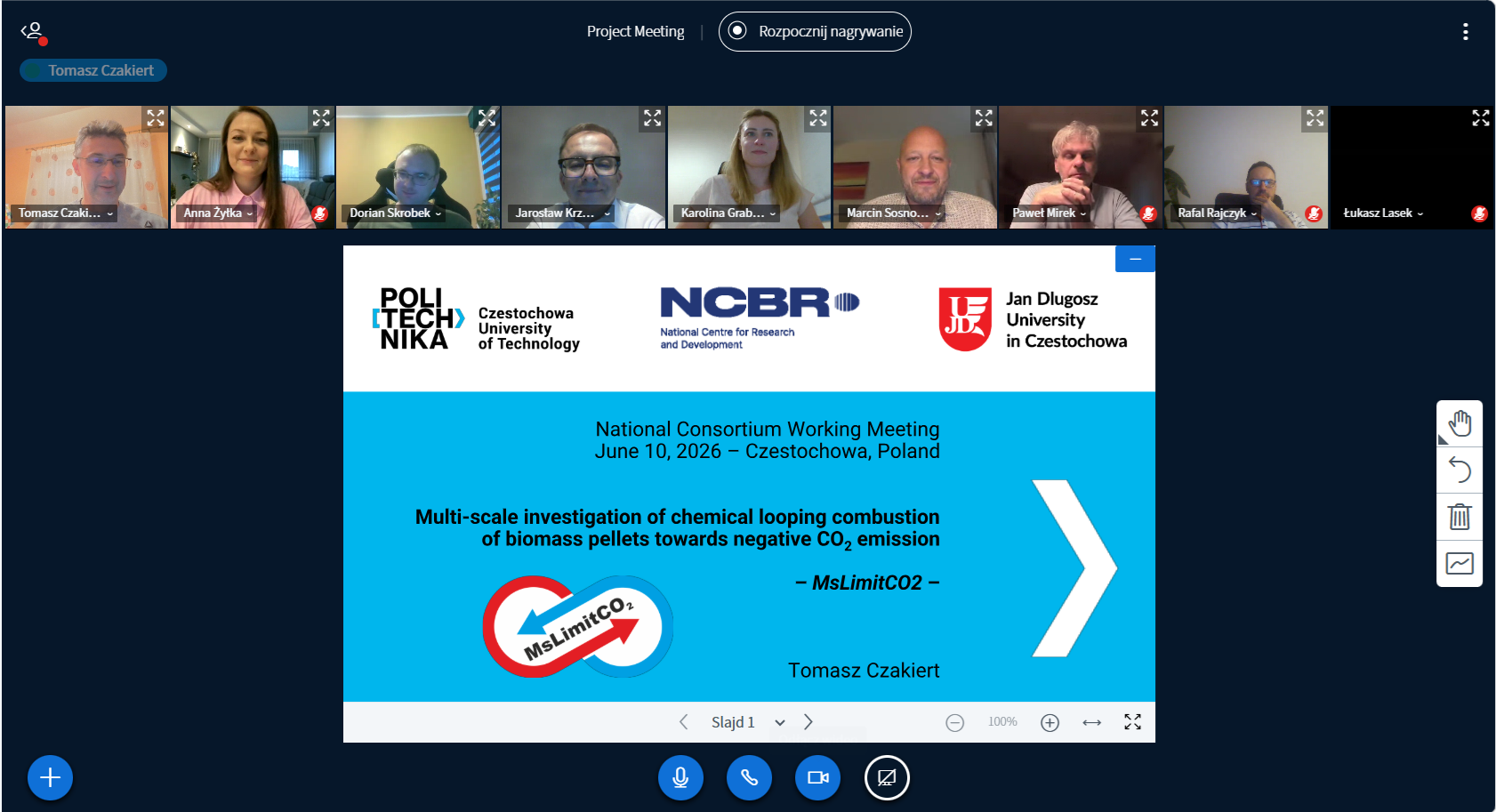
Task: Fullscreen Karolina Grab... webcam
Action: tap(818, 118)
